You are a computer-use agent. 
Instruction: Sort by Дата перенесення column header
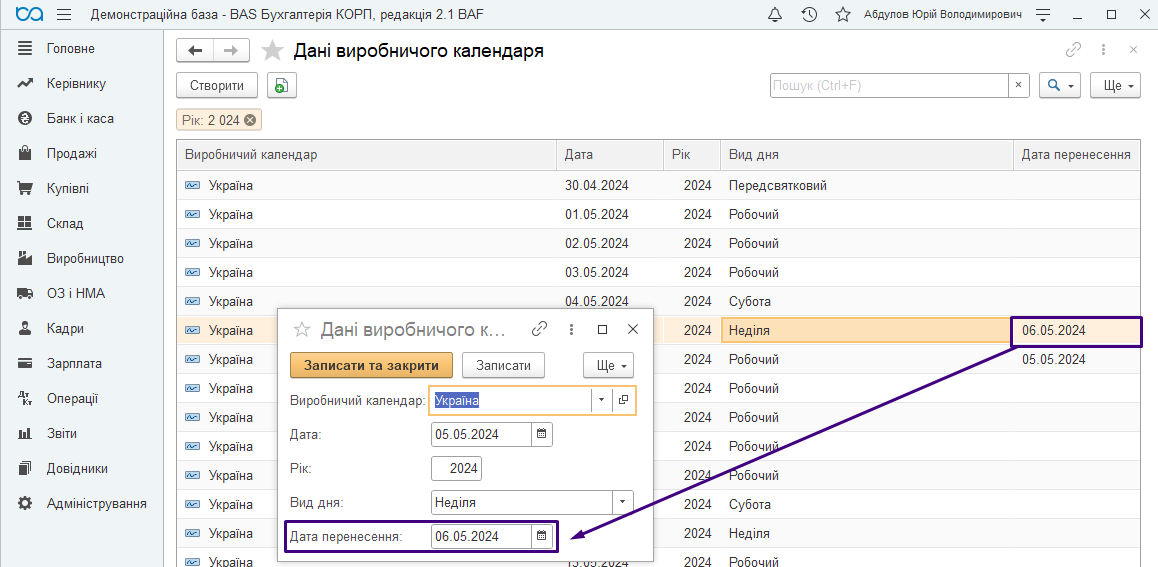tap(1076, 155)
